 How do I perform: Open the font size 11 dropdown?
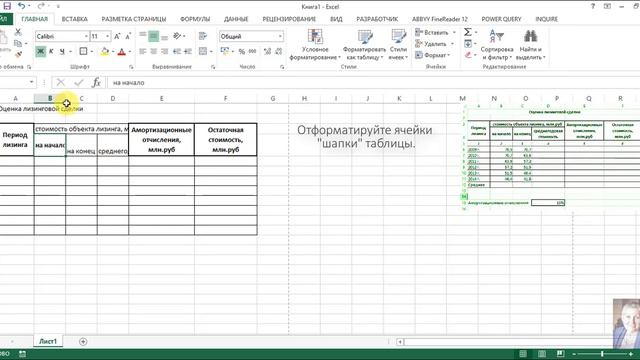click(107, 36)
